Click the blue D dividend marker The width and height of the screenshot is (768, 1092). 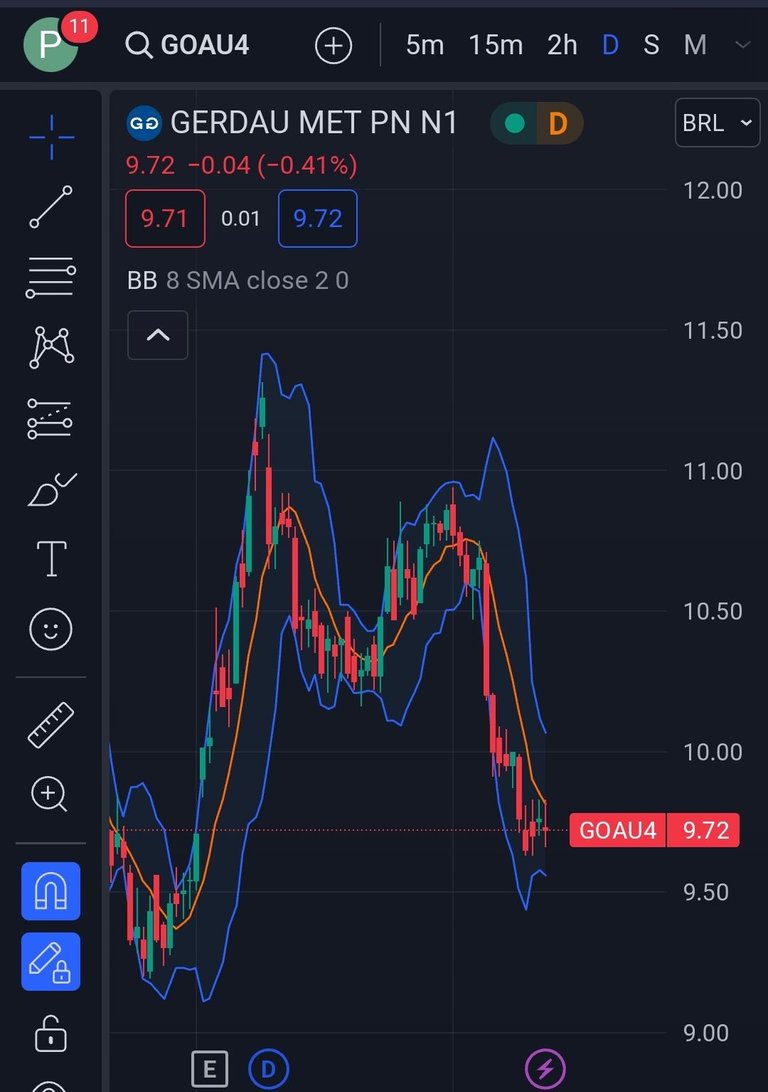268,1069
